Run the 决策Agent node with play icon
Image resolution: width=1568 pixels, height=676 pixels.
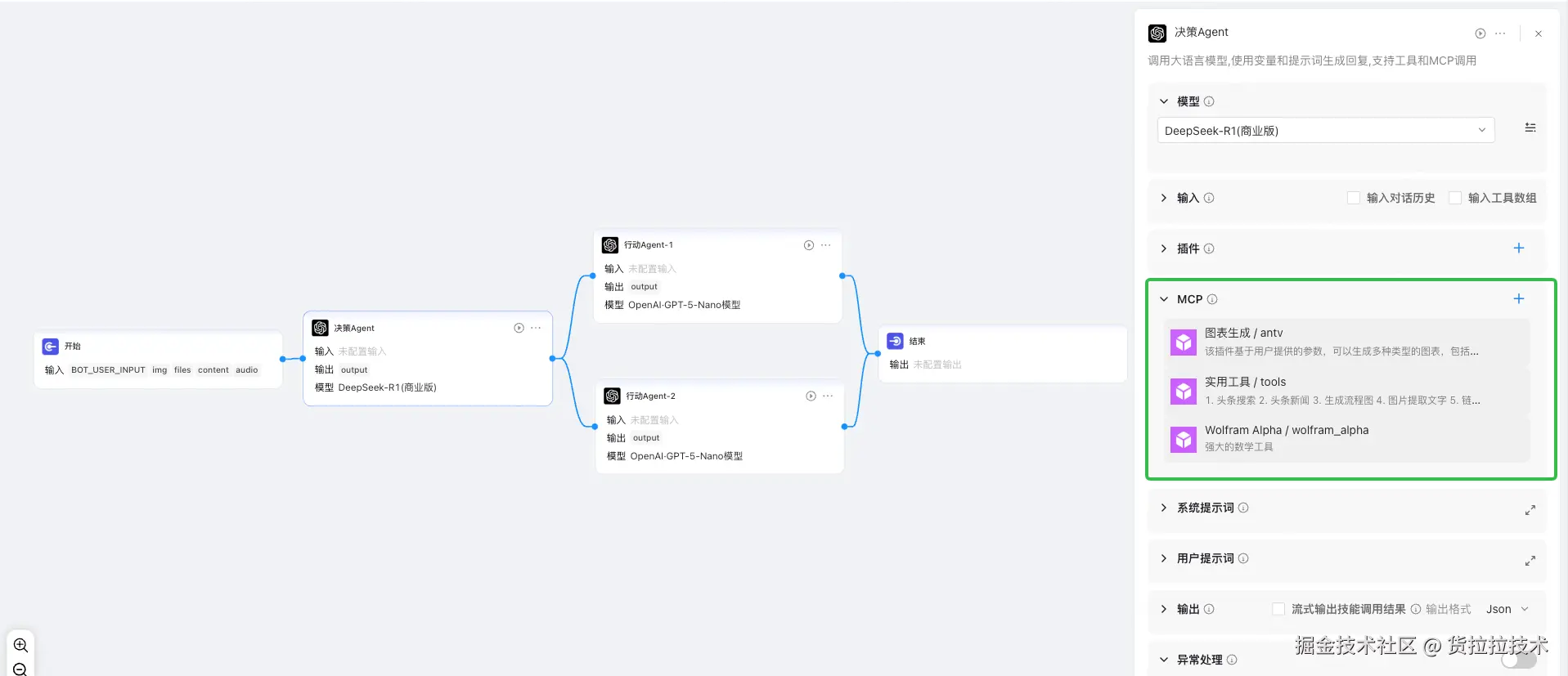519,328
